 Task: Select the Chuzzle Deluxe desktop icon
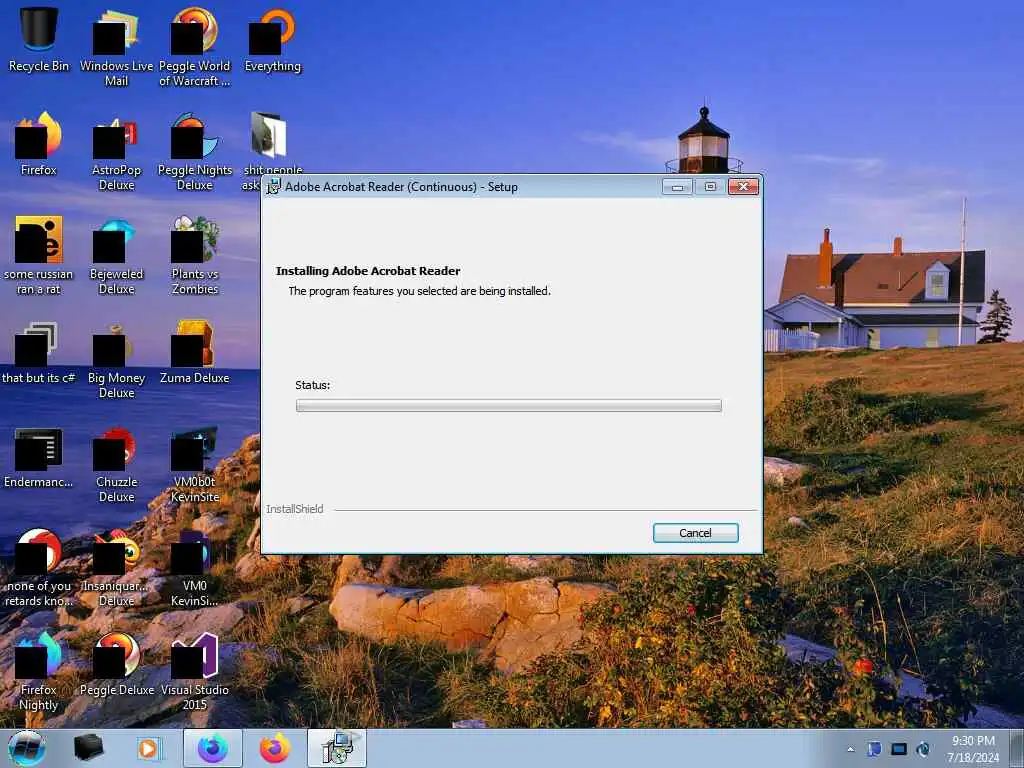(116, 464)
